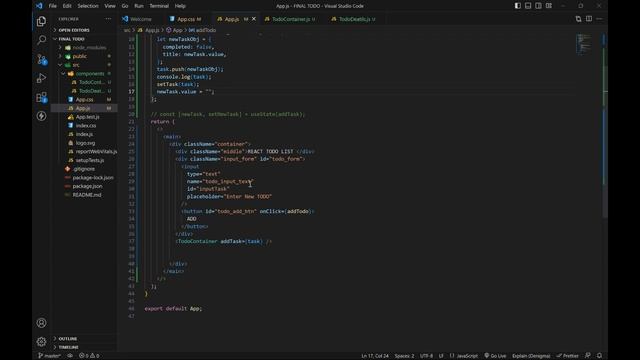Image resolution: width=640 pixels, height=360 pixels.
Task: Open the Help menu
Action: tap(180, 6)
